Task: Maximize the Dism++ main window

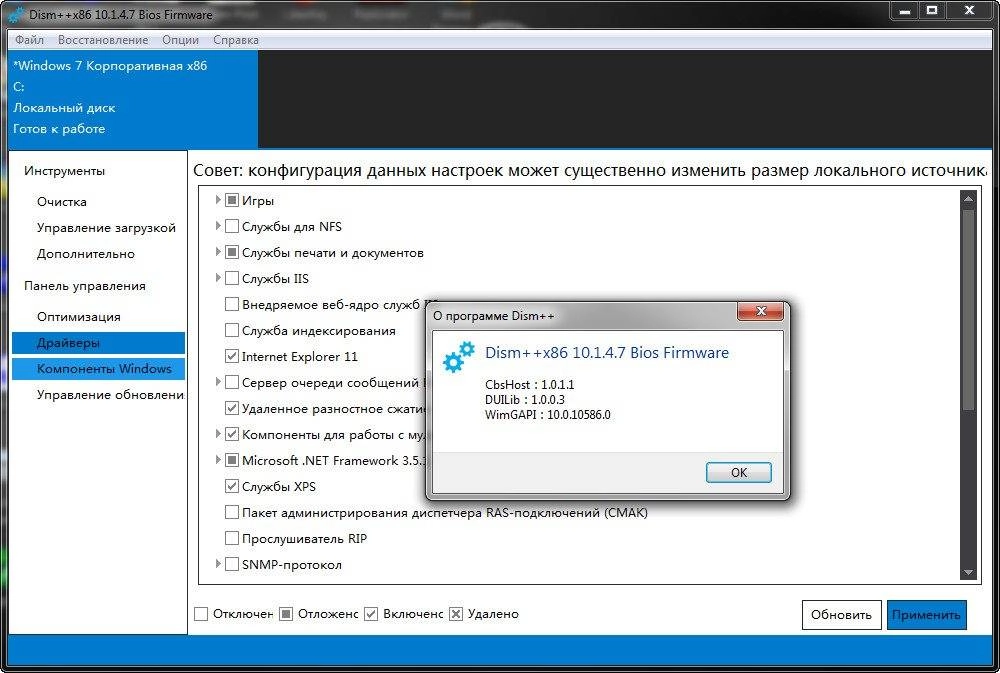Action: point(932,11)
